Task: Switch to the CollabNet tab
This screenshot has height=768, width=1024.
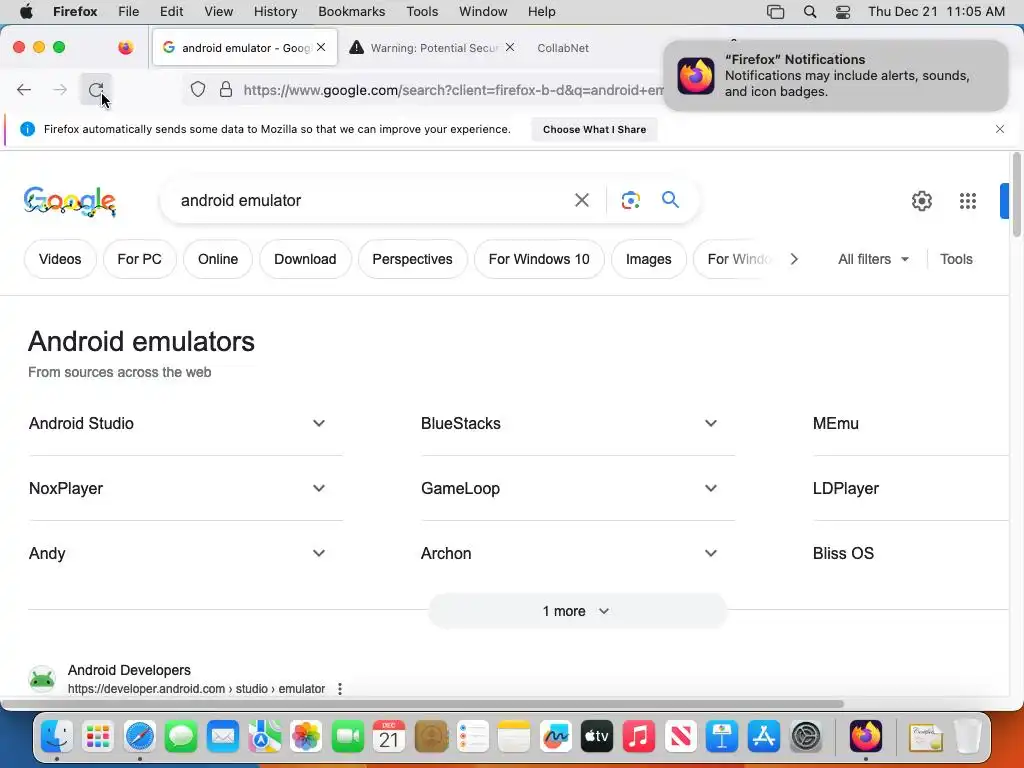Action: [563, 48]
